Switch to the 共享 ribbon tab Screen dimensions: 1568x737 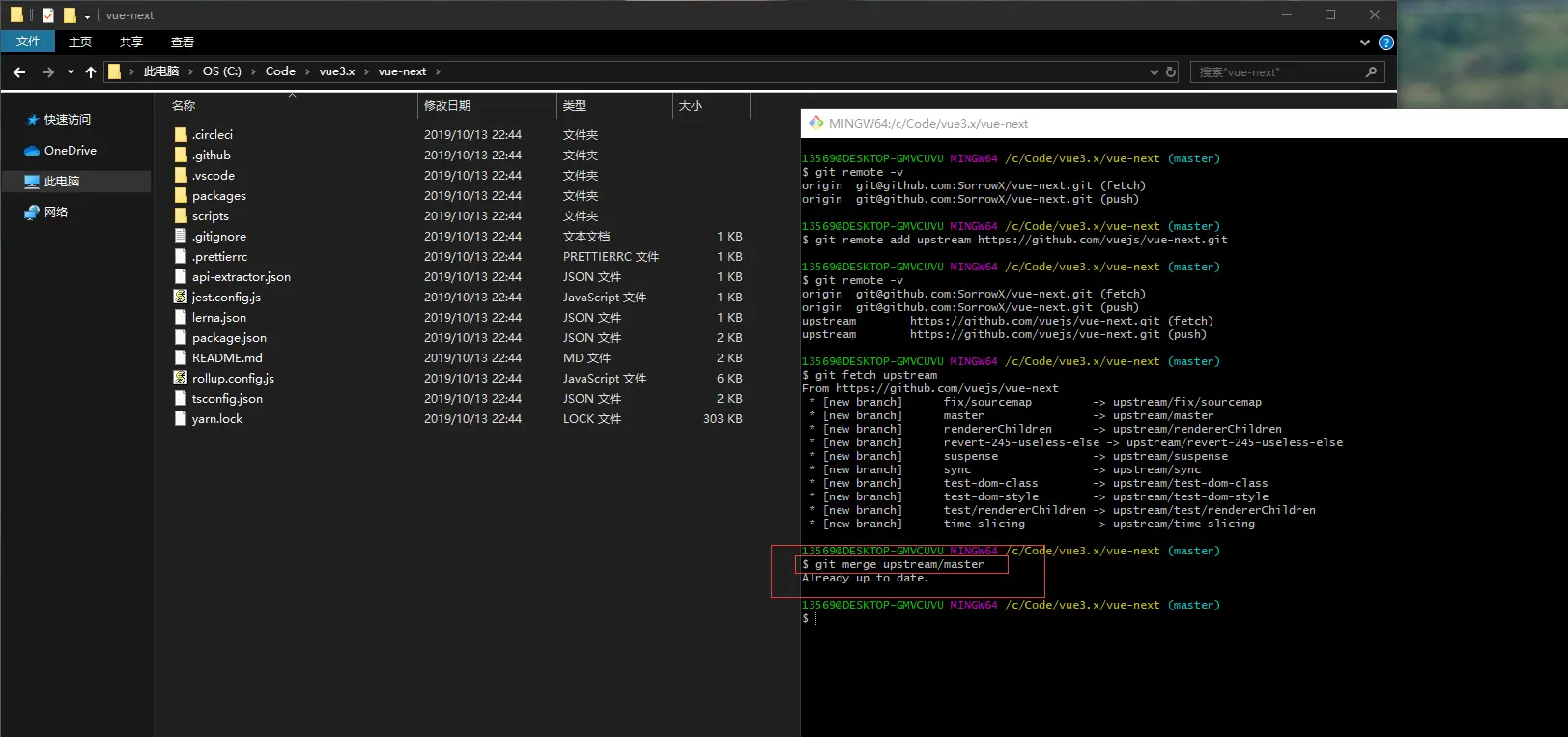click(x=131, y=42)
